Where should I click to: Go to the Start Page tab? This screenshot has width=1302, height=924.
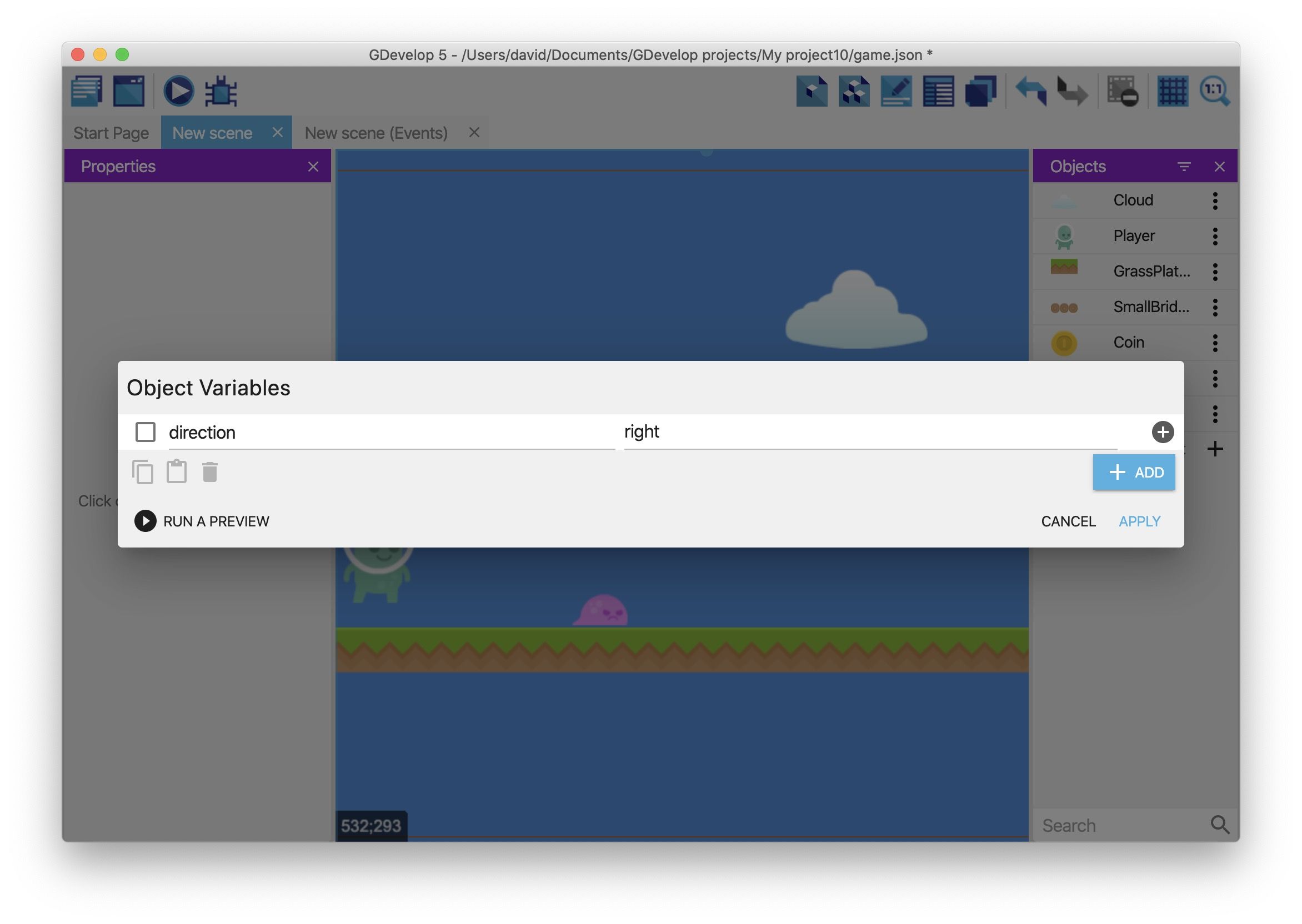pos(111,133)
